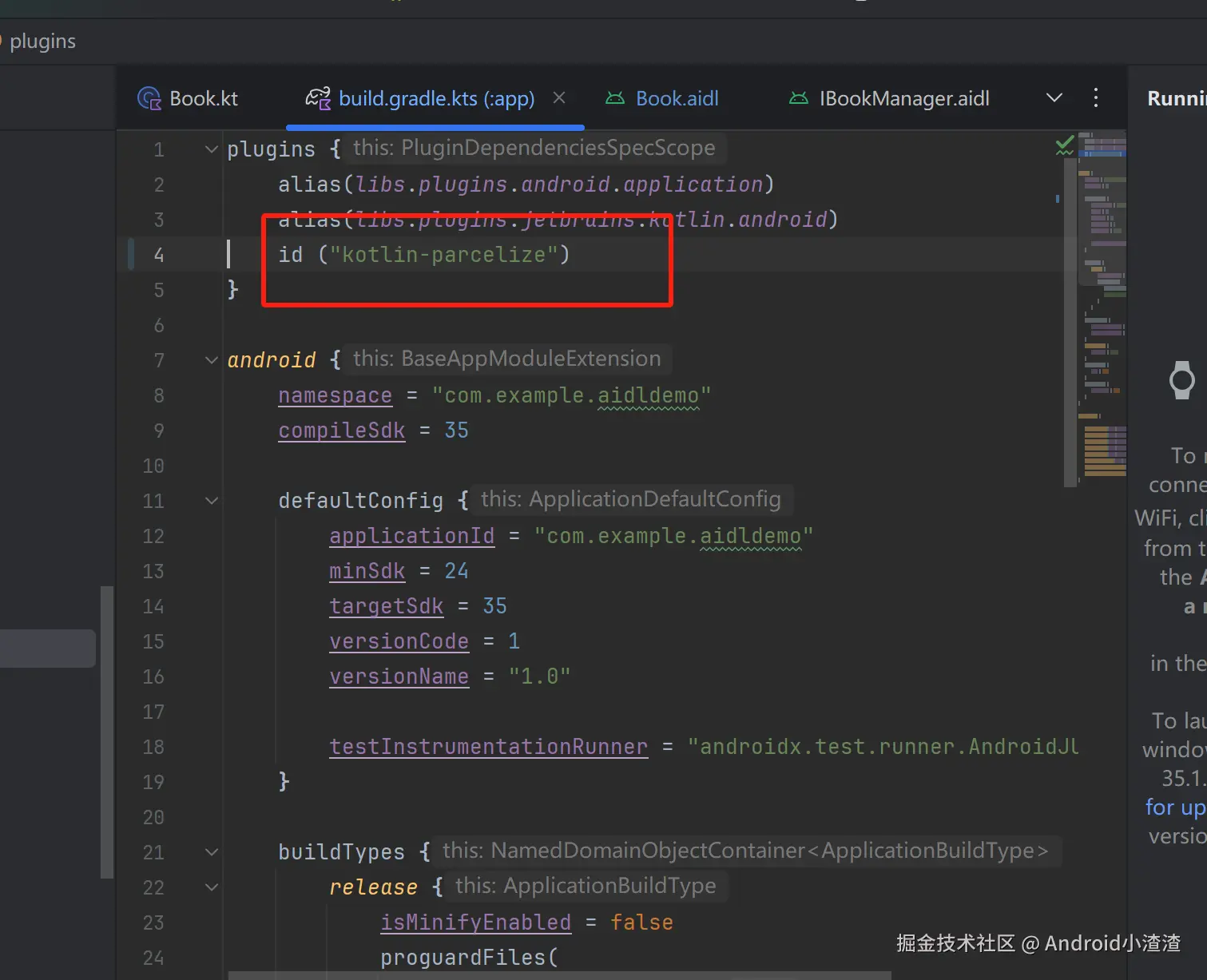Click the versionName property
1207x980 pixels.
pyautogui.click(x=399, y=676)
